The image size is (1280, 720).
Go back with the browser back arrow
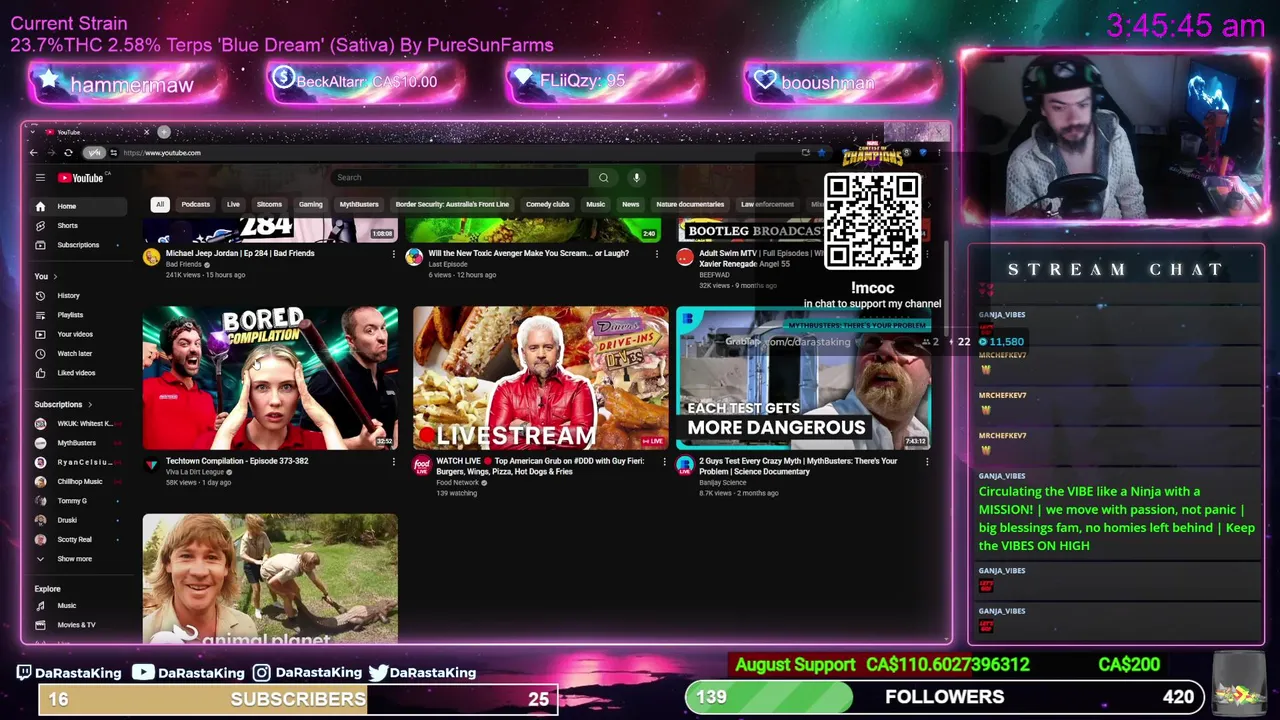point(33,153)
